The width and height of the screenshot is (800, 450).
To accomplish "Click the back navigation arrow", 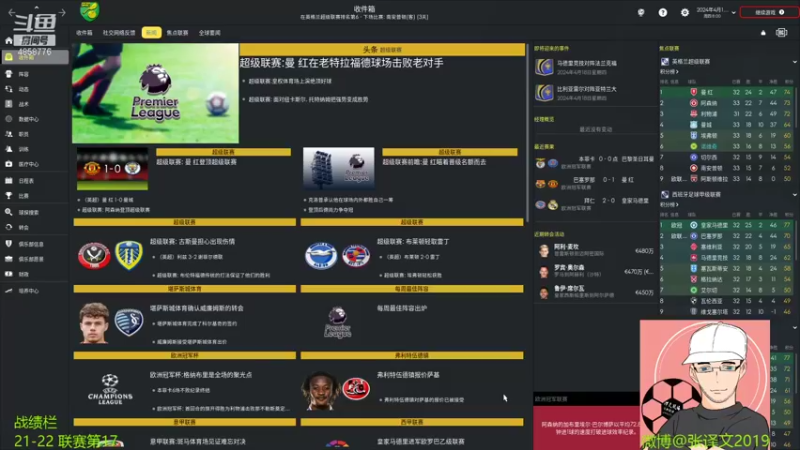I will click(x=12, y=12).
